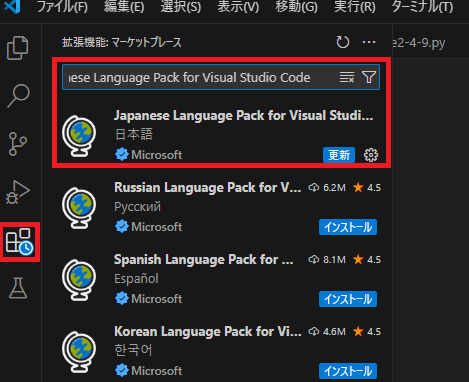Open Korean Language Pack extension title
The image size is (469, 382).
[207, 331]
